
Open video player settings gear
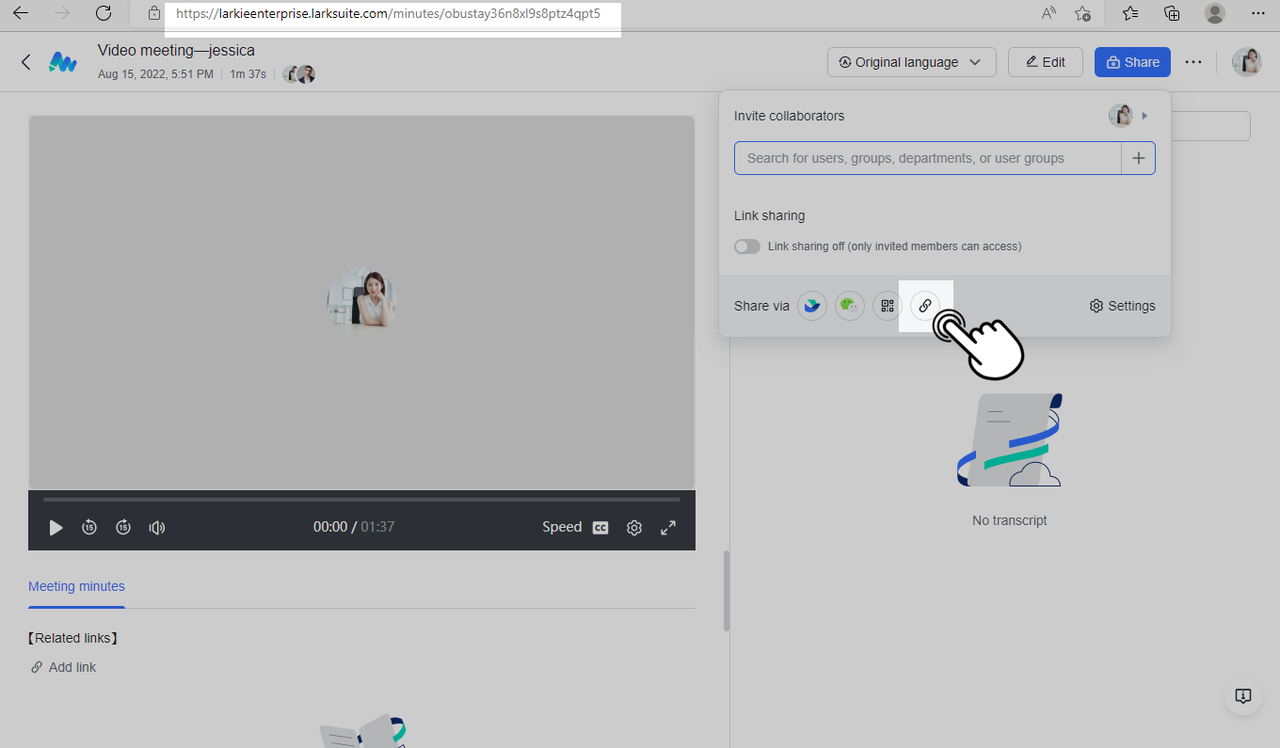point(634,527)
